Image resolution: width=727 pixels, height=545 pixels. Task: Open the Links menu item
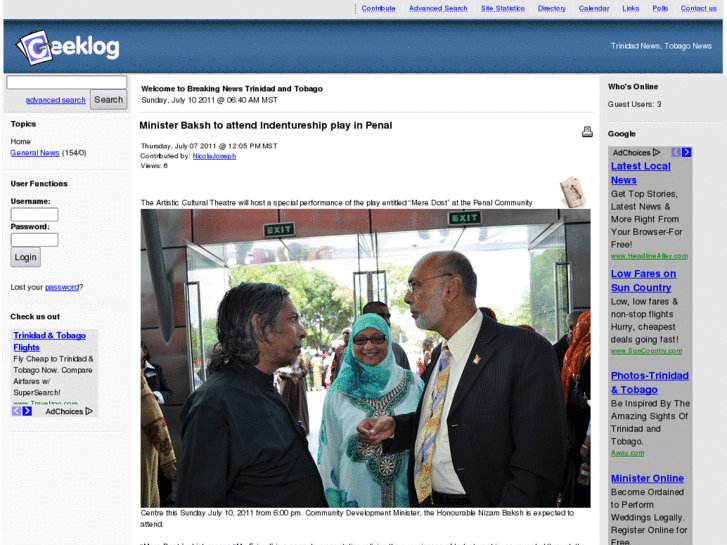pyautogui.click(x=631, y=8)
